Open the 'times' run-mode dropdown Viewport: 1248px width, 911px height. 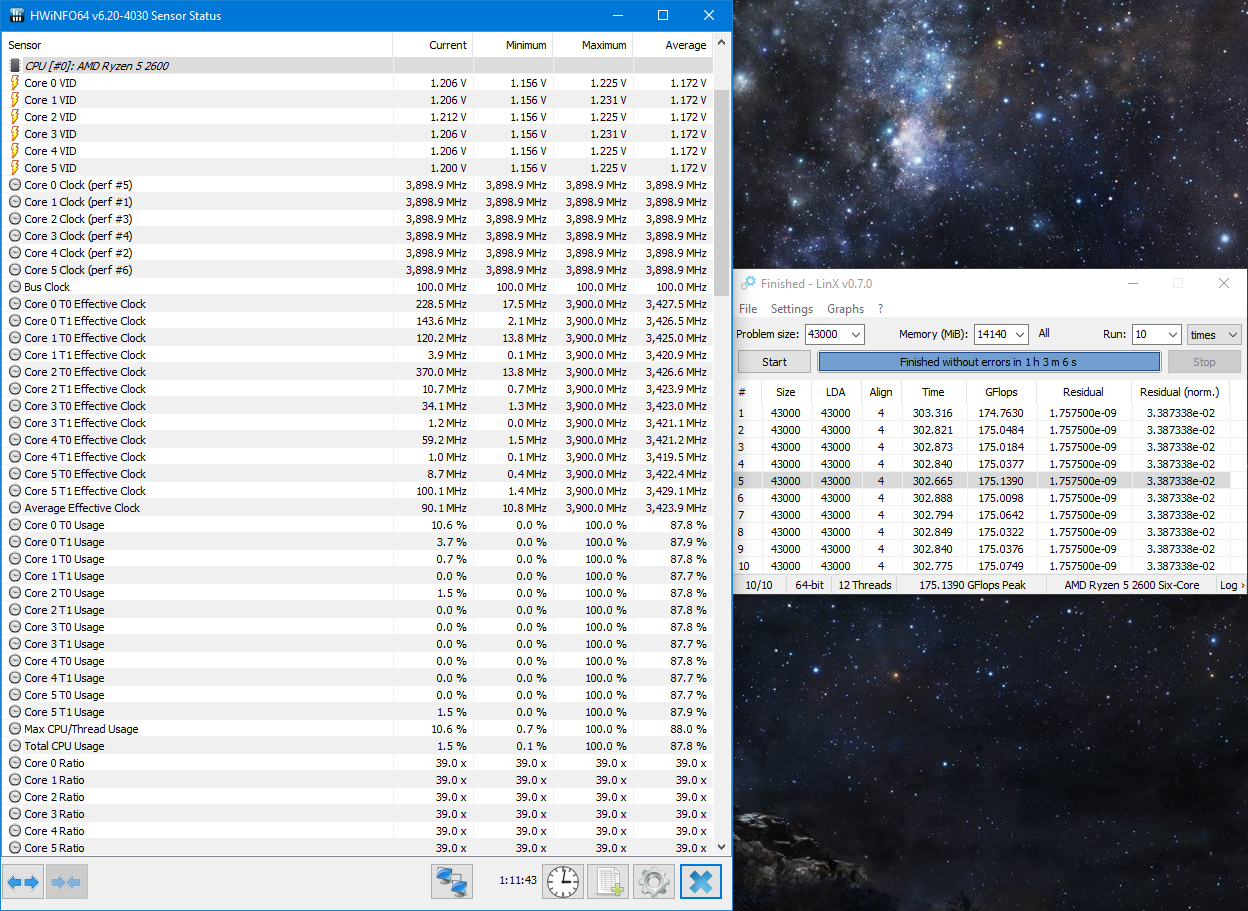pos(1214,335)
